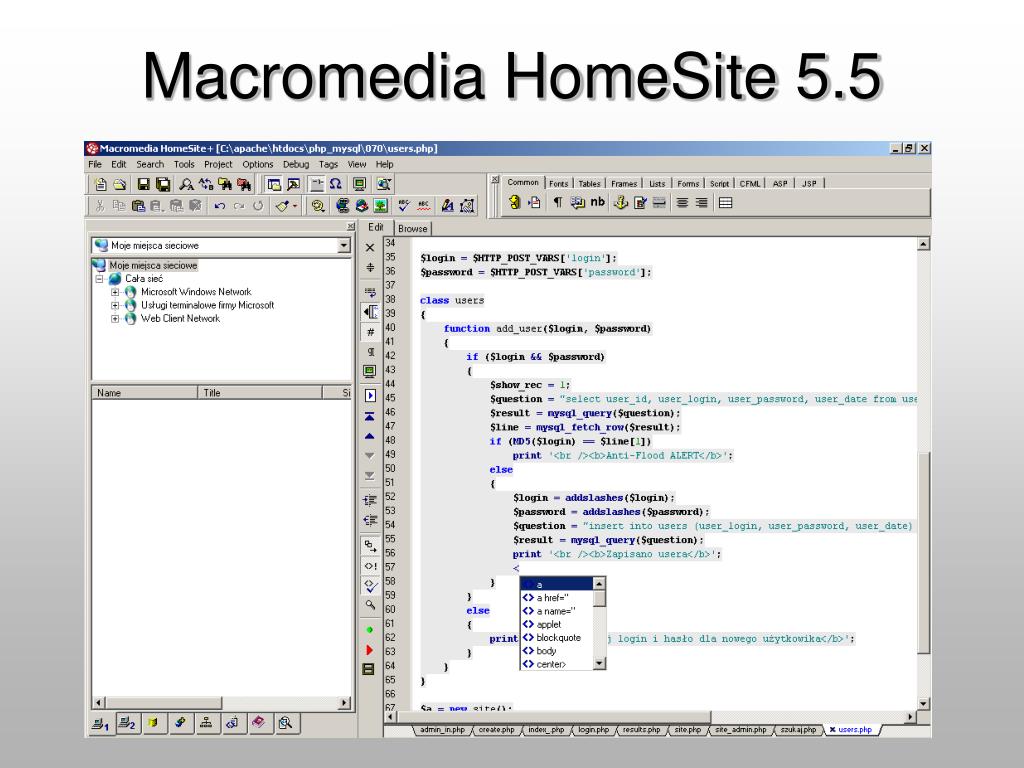Close users.php via tab X icon

[833, 729]
